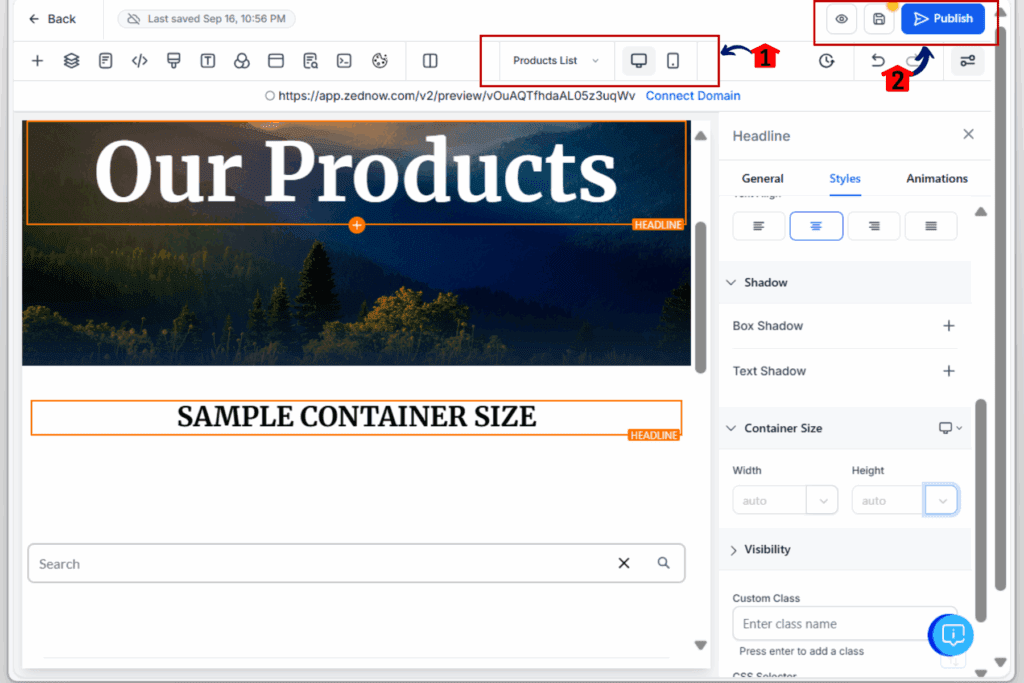Click the canvas vertical scrollbar thumb

tap(700, 297)
